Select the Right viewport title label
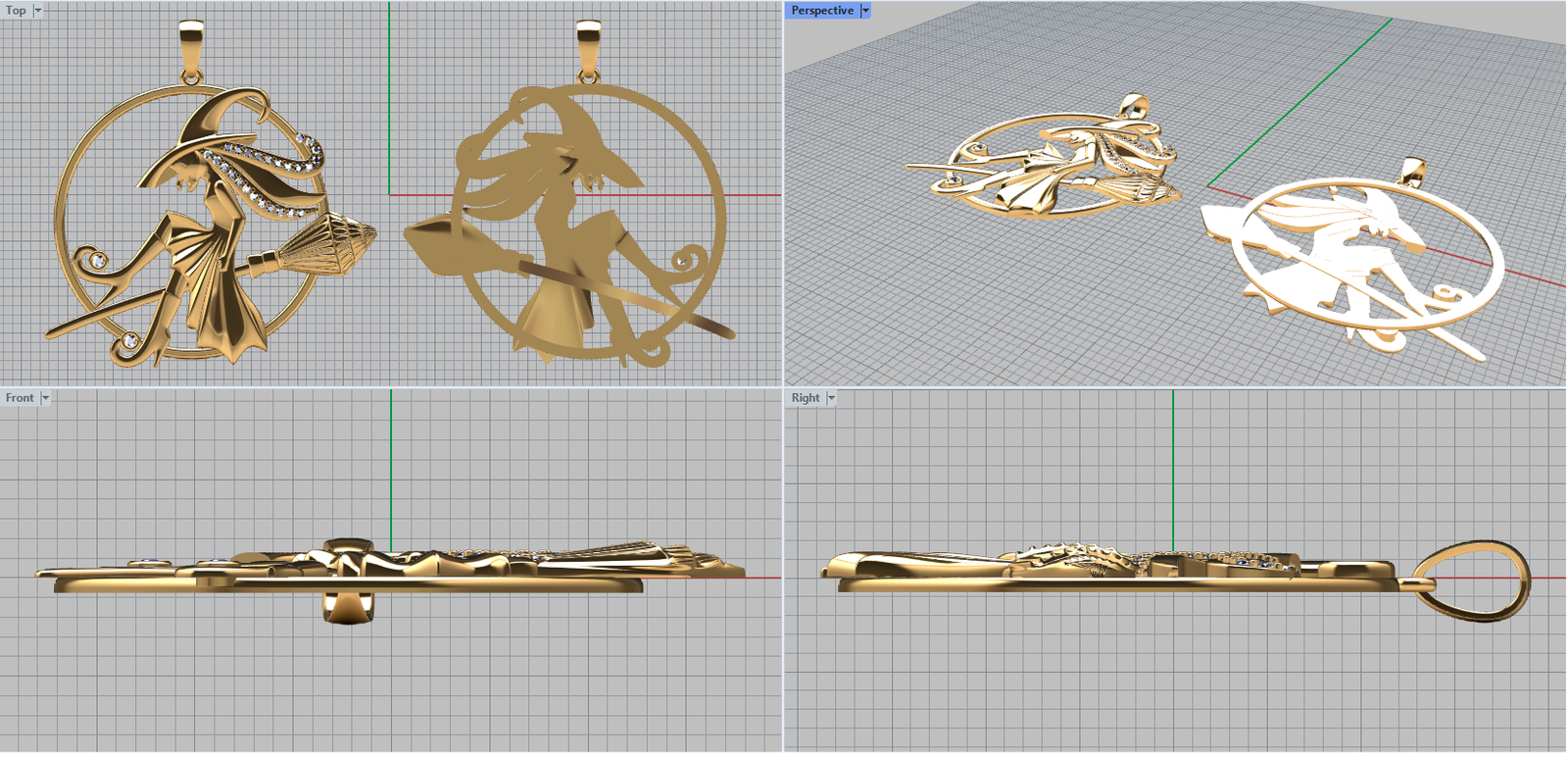The height and width of the screenshot is (757, 1568). point(805,398)
